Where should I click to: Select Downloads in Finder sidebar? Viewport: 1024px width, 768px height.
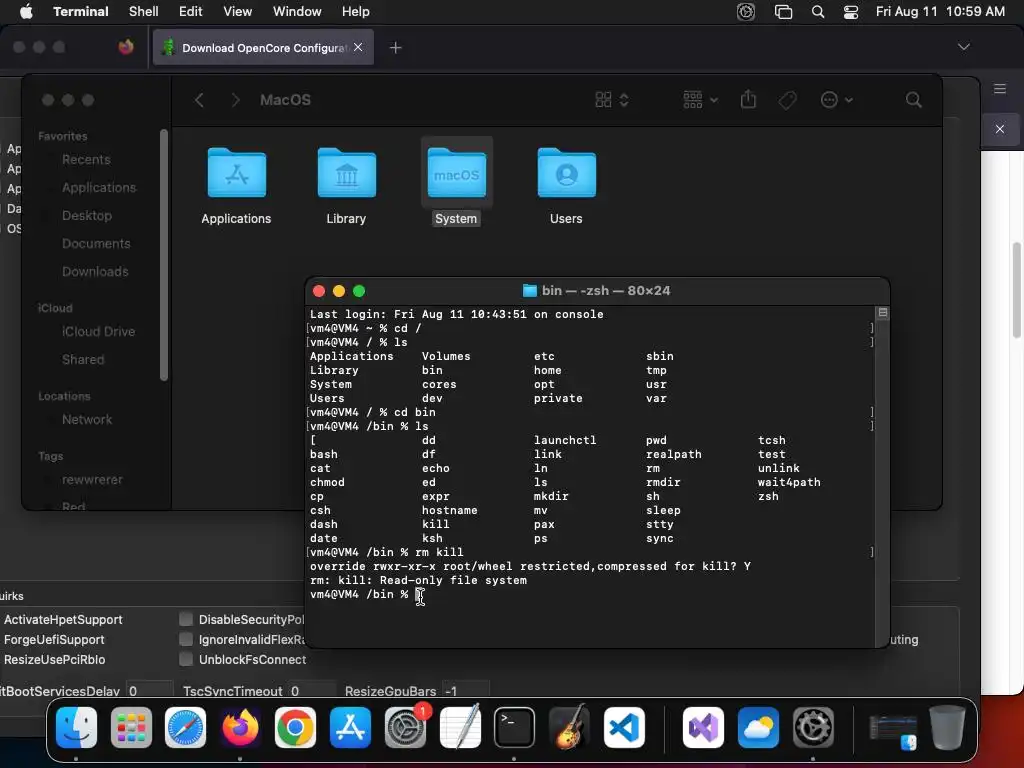pos(95,272)
